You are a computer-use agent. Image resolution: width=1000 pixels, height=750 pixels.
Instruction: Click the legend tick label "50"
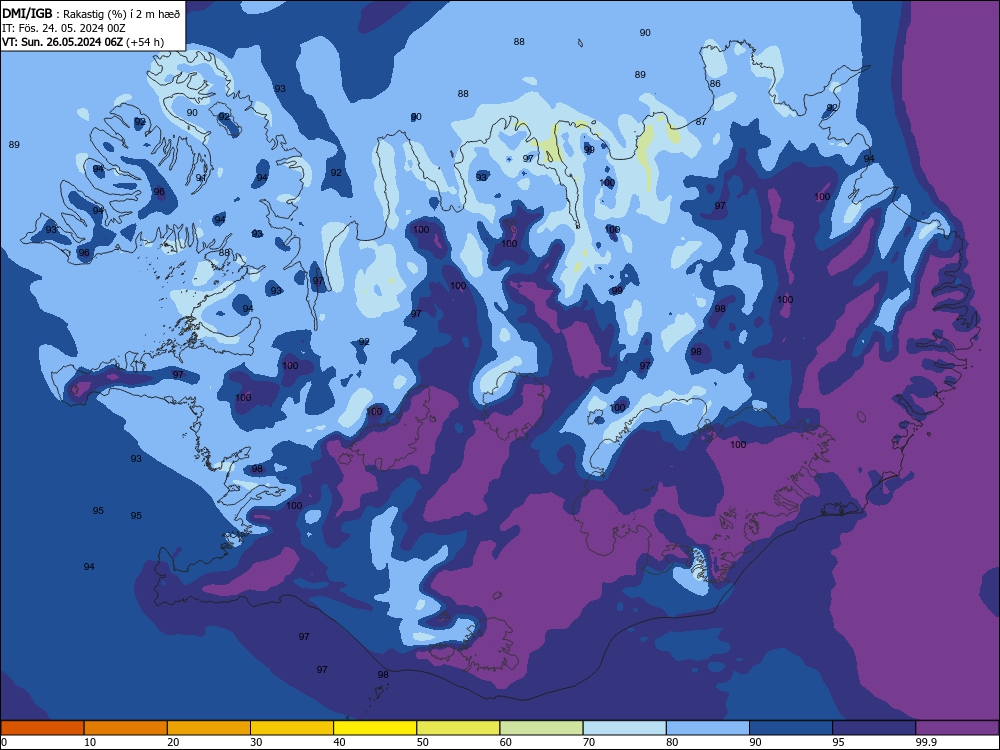tap(422, 742)
